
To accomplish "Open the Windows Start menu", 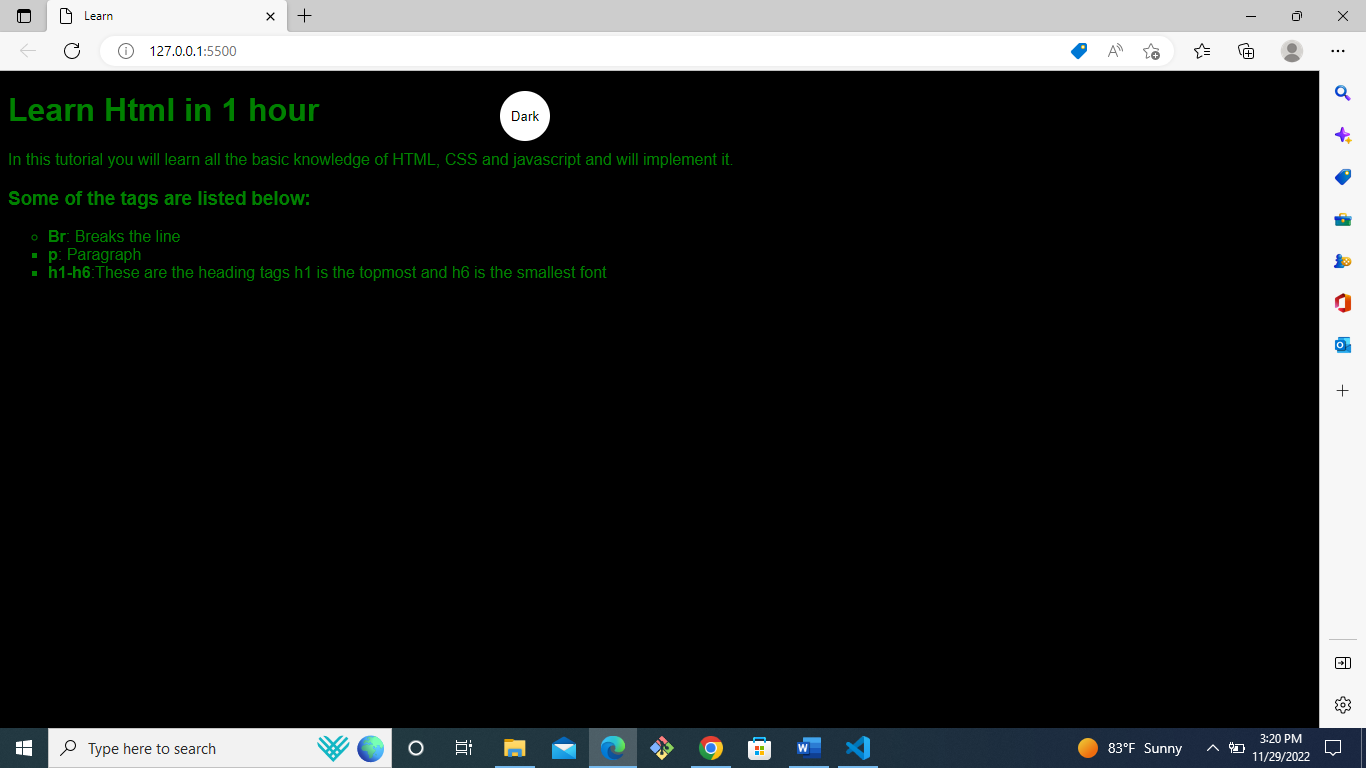I will (x=24, y=748).
